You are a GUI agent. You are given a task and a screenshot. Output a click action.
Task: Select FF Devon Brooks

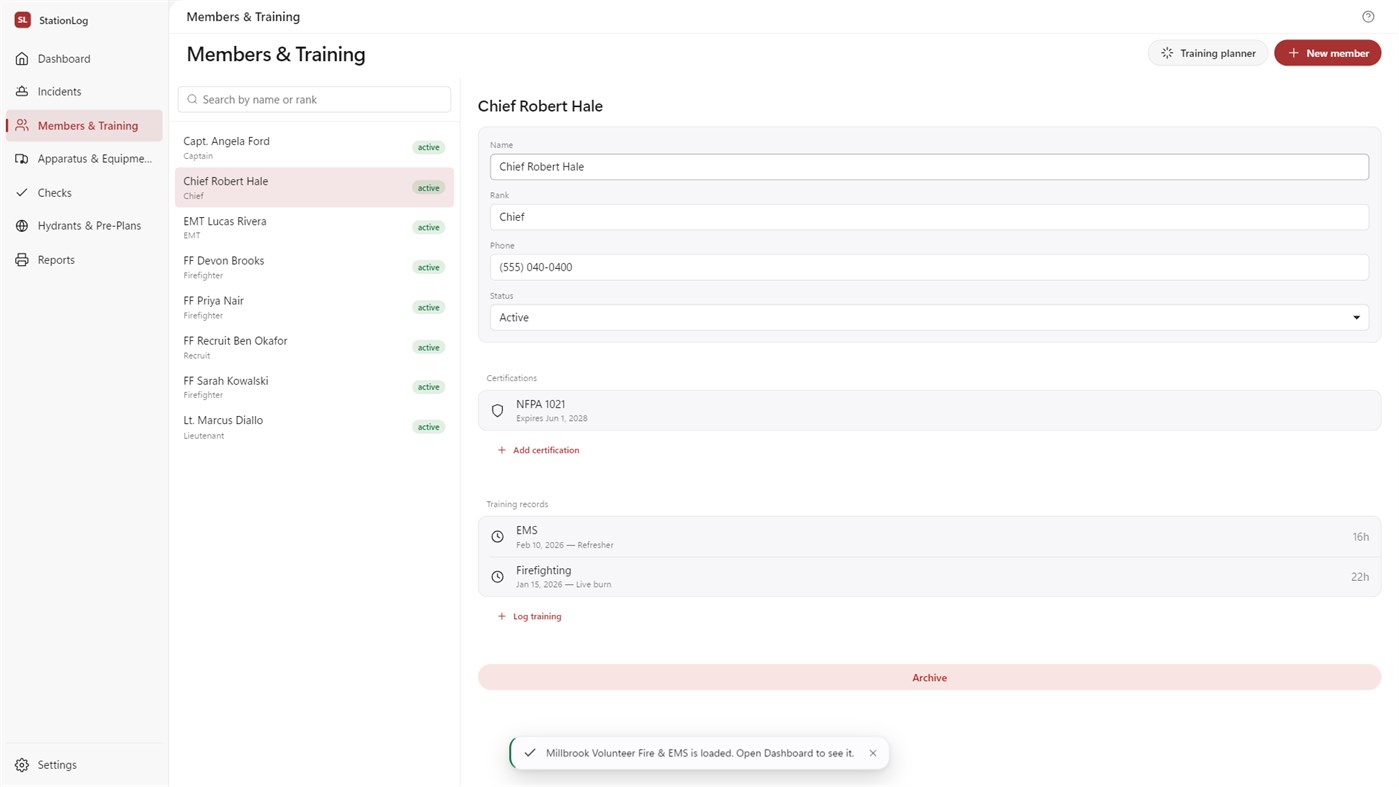pos(314,267)
